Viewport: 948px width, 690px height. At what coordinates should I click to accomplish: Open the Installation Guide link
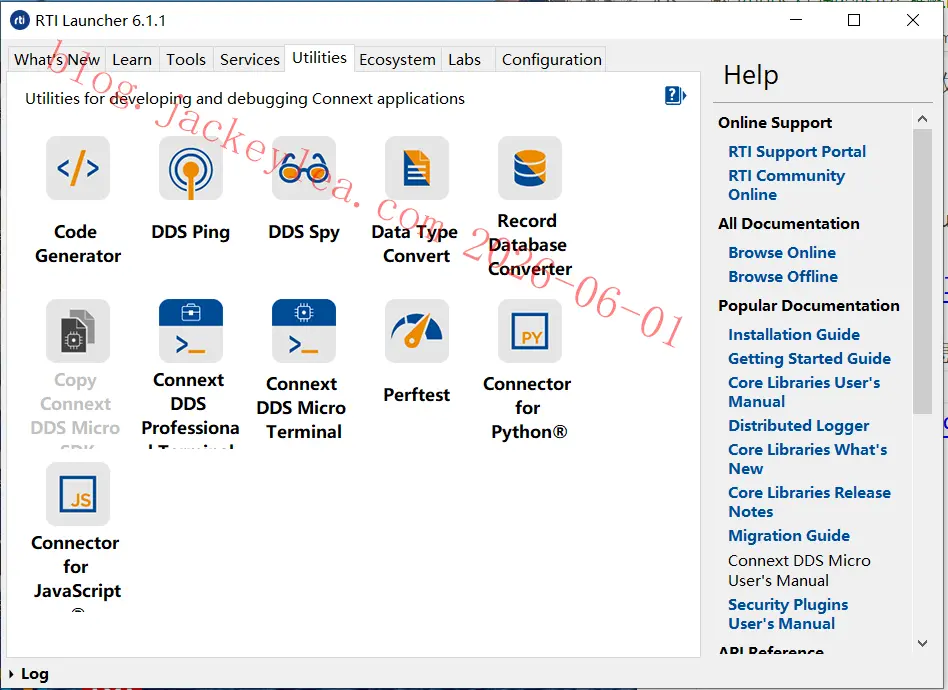click(794, 334)
